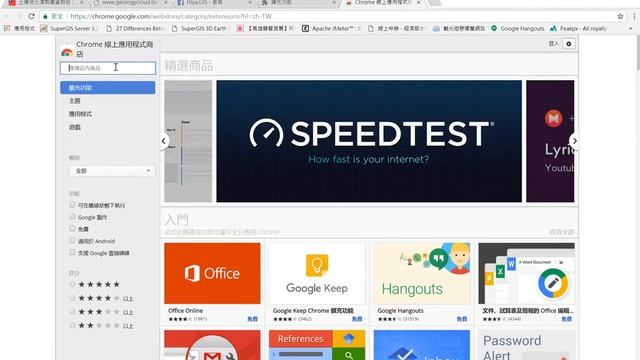Open the Google Hangouts bookmark
The height and width of the screenshot is (360, 640).
518,29
